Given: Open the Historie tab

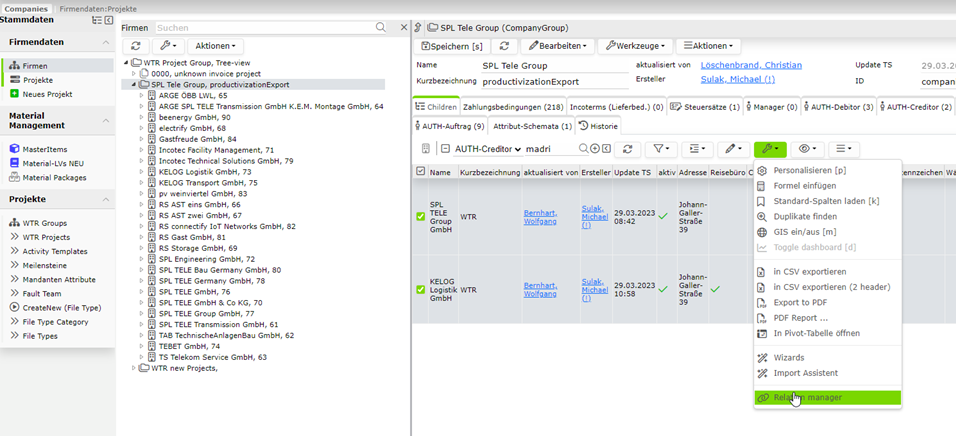Looking at the screenshot, I should coord(598,126).
